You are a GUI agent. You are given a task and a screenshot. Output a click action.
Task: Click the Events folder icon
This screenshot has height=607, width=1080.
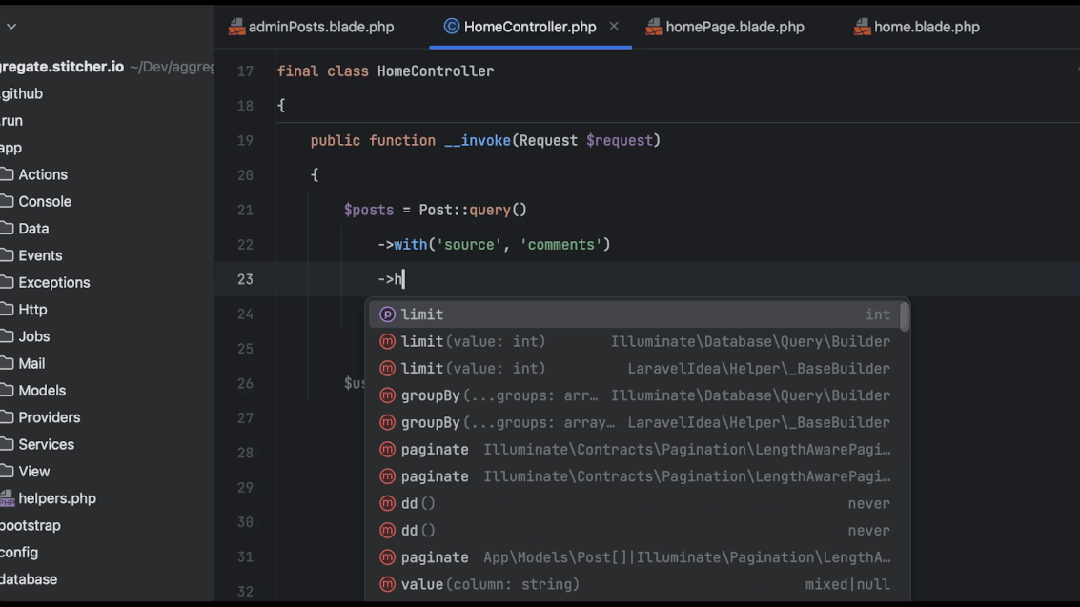pyautogui.click(x=7, y=255)
